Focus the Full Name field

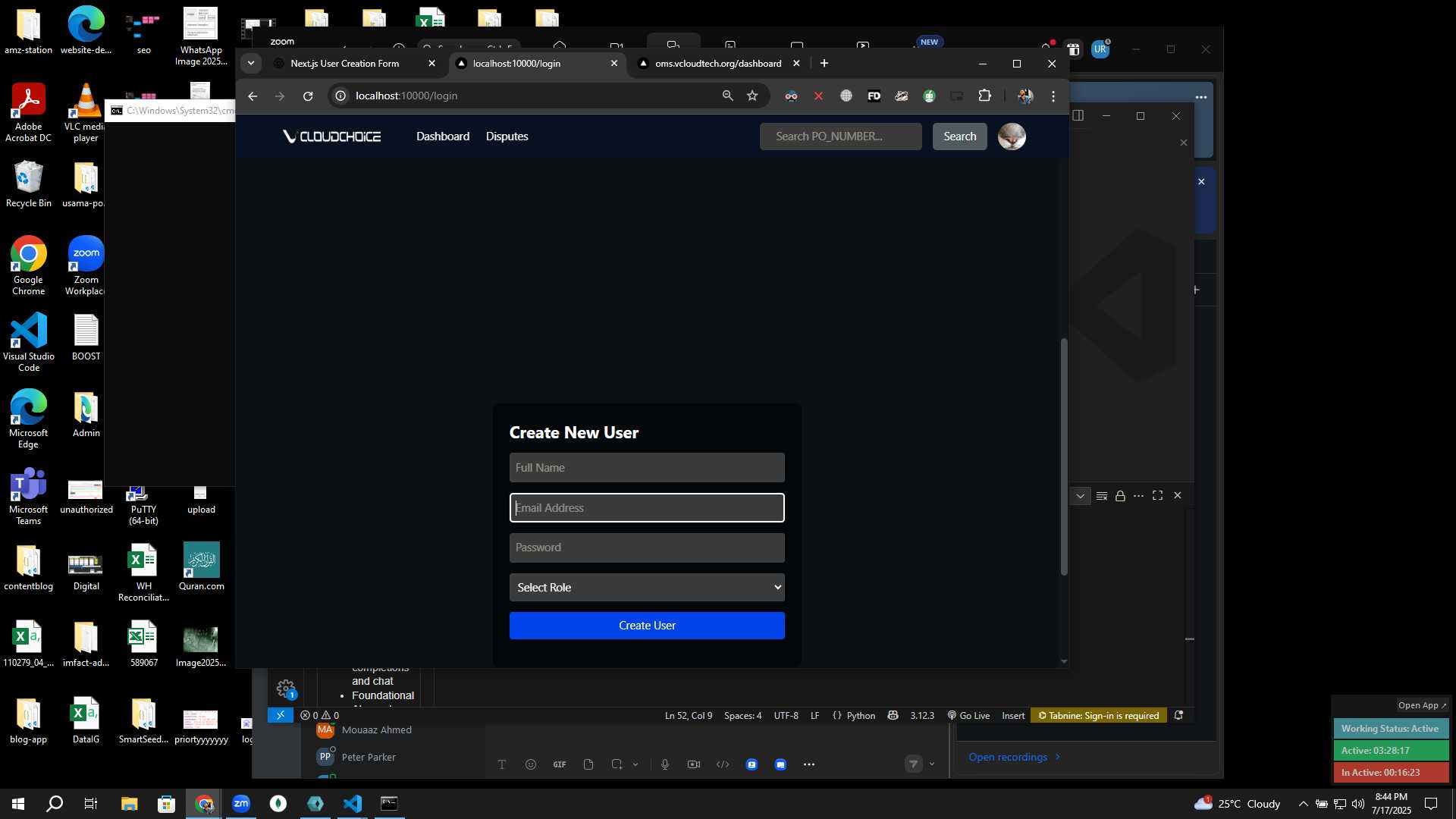(647, 468)
